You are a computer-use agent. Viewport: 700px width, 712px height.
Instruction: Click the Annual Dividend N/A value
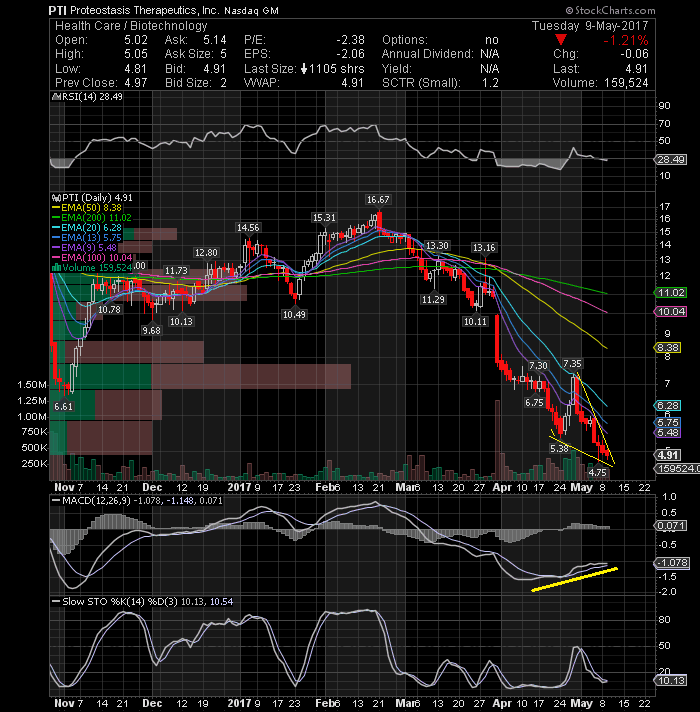[490, 54]
